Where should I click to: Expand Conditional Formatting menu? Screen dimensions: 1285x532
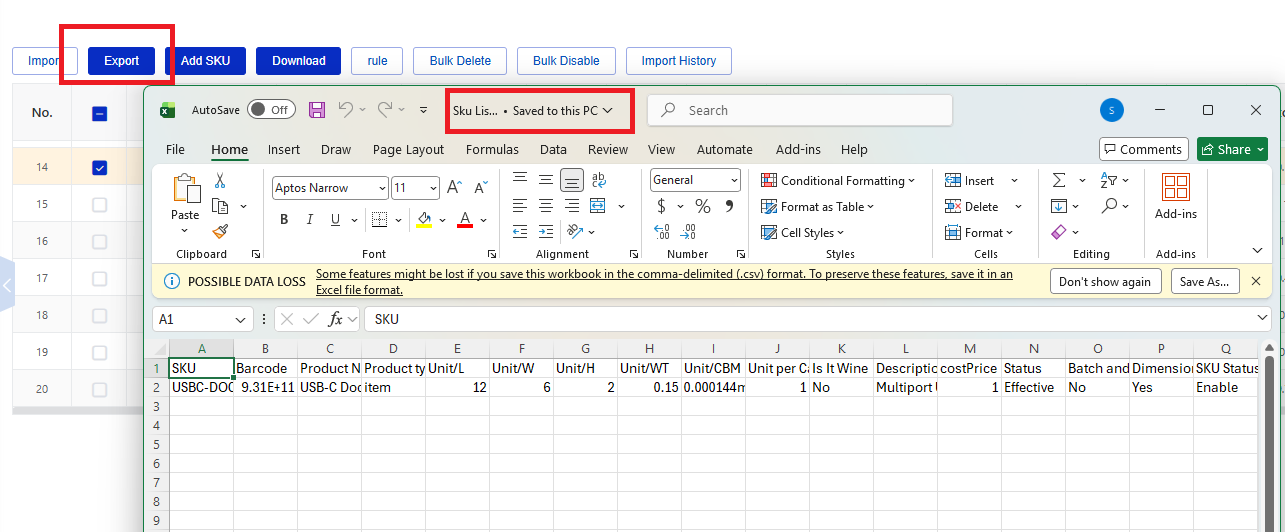[x=838, y=181]
